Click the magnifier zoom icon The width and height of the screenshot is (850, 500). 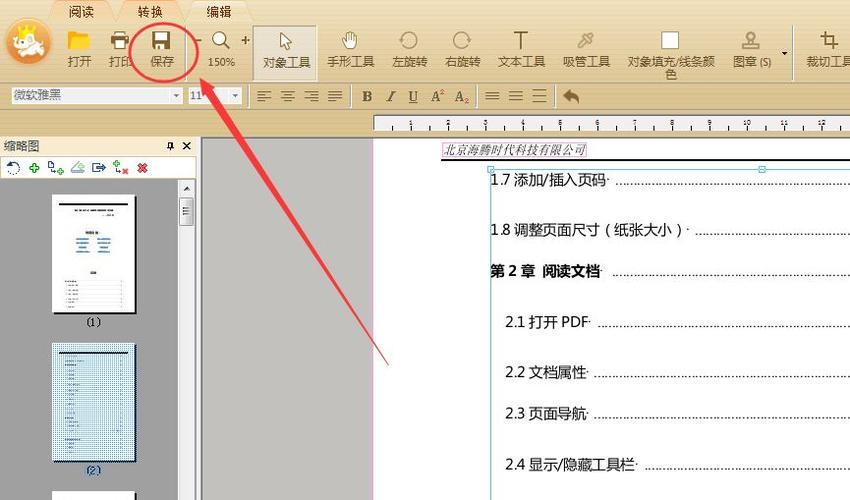click(x=221, y=41)
